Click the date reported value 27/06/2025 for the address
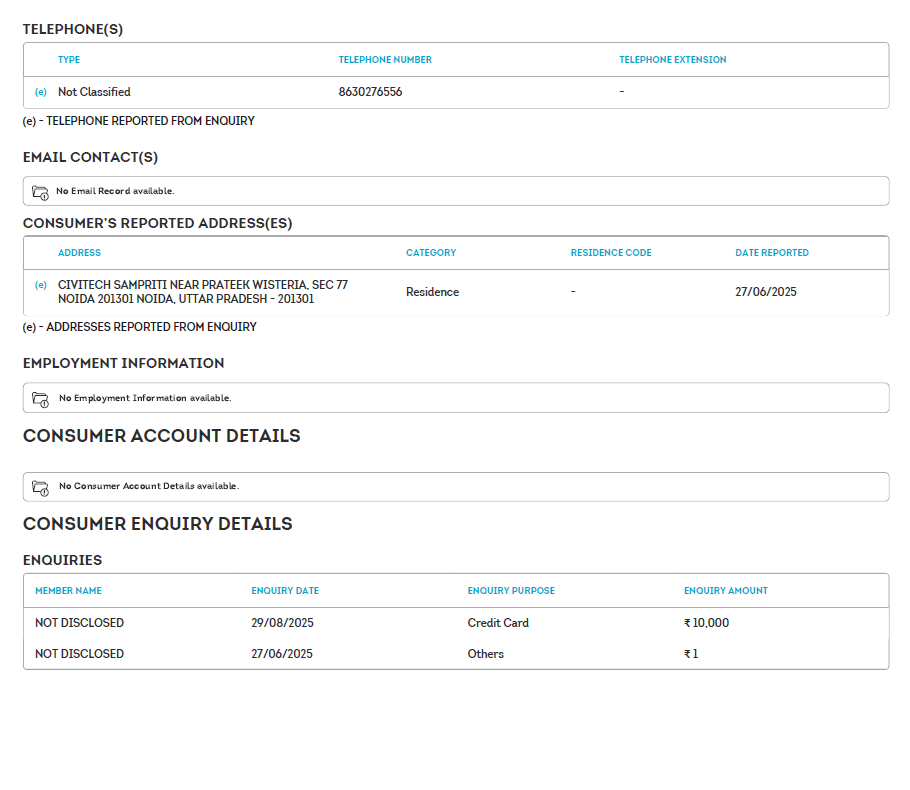Image resolution: width=910 pixels, height=790 pixels. (x=766, y=292)
